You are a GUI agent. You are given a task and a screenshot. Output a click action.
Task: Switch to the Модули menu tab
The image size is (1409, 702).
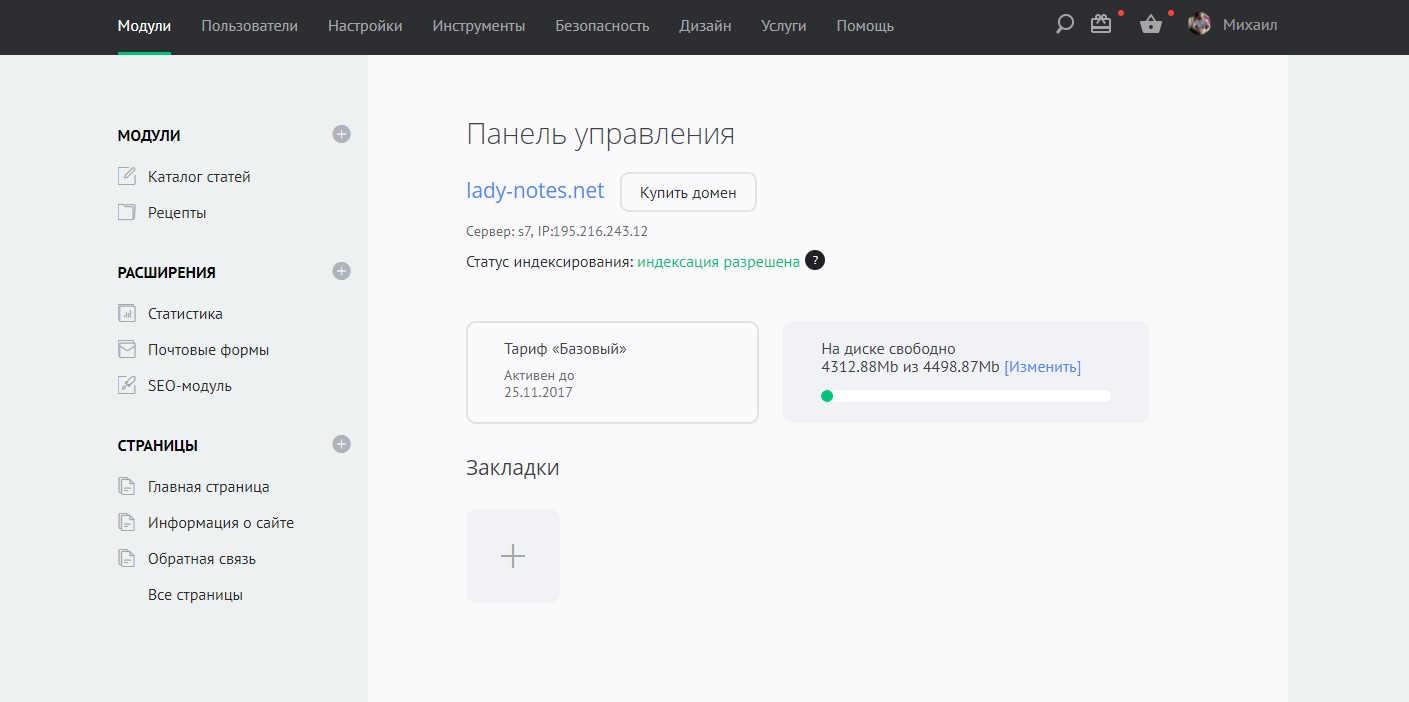point(144,26)
